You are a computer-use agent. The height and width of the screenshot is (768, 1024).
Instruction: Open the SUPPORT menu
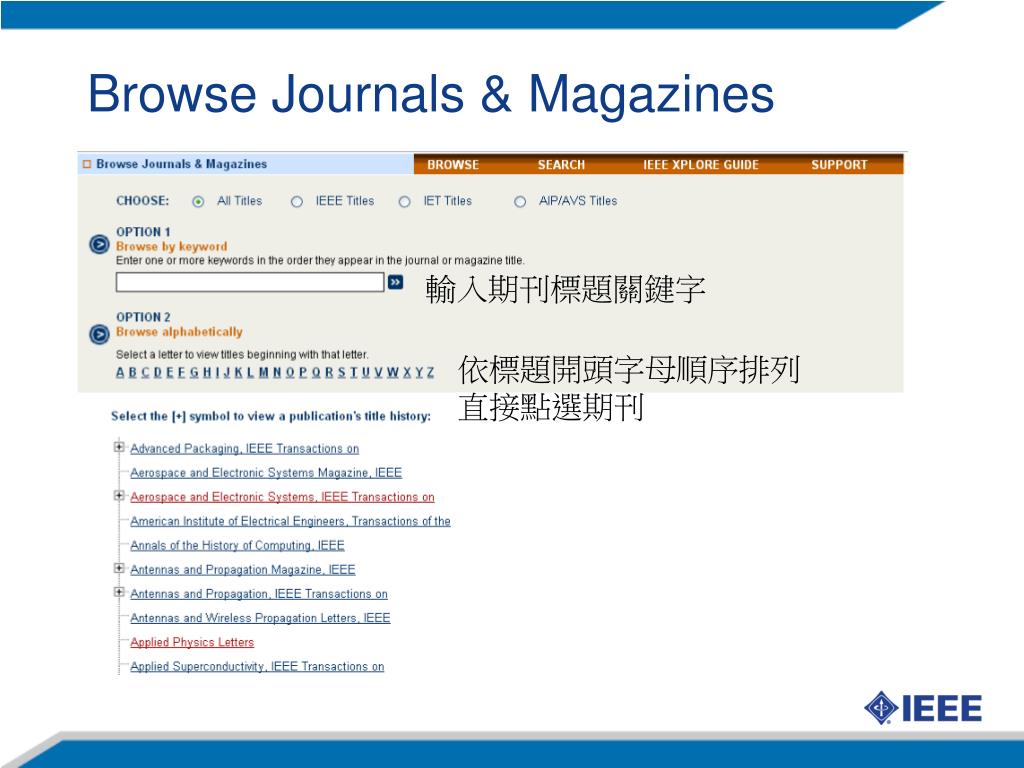[x=839, y=165]
